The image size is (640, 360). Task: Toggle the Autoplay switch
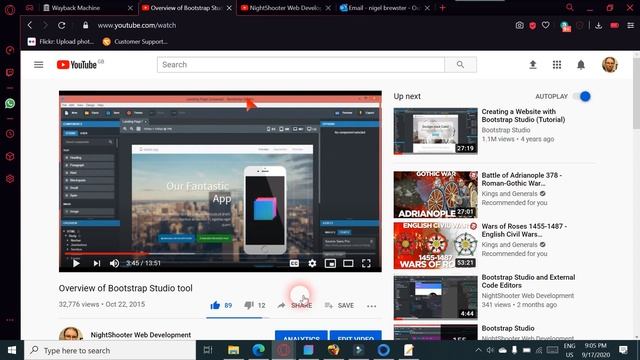pyautogui.click(x=582, y=96)
